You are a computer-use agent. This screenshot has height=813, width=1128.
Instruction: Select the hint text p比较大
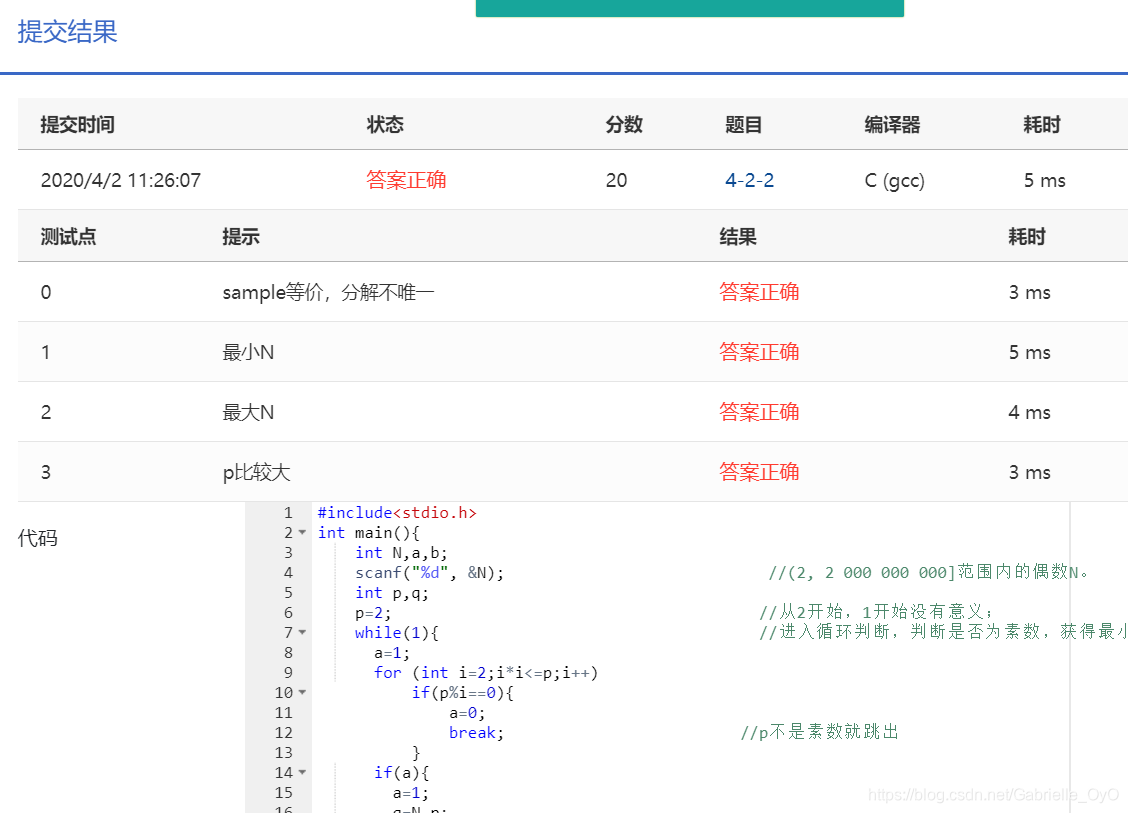pos(256,471)
